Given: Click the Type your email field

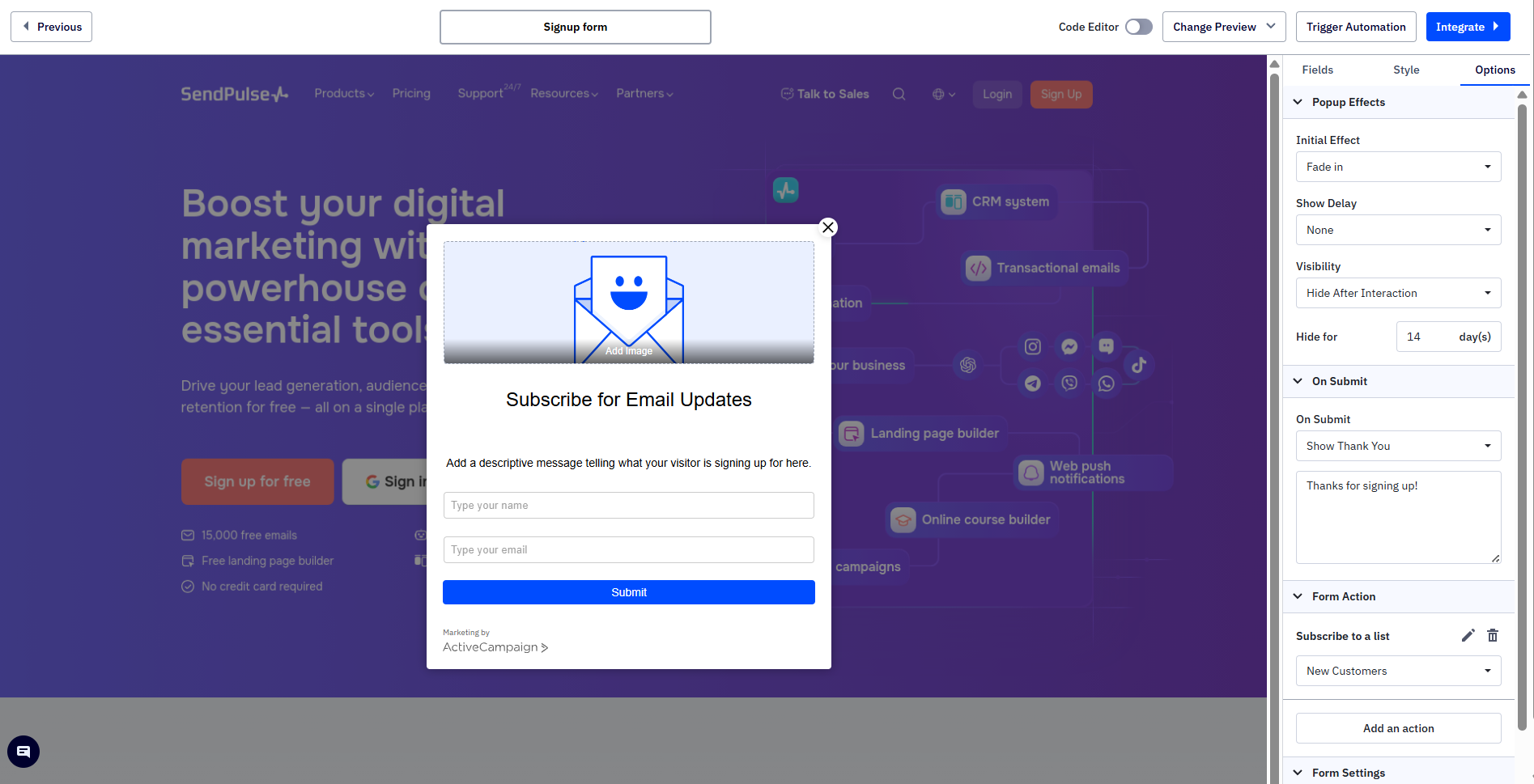Looking at the screenshot, I should coord(629,549).
